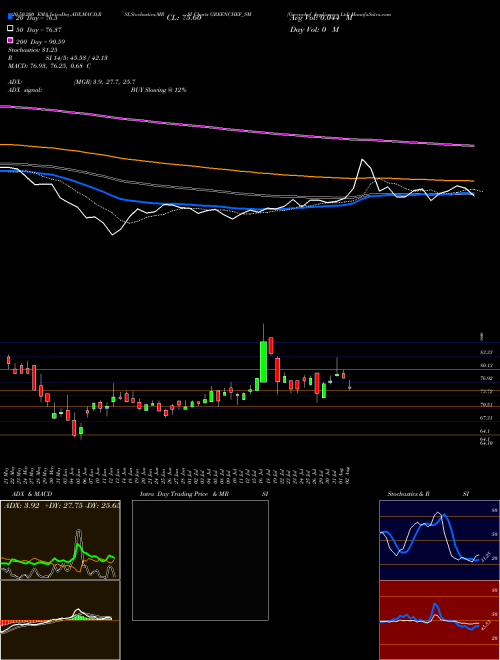Click the 76.92 price axis label

point(487,378)
